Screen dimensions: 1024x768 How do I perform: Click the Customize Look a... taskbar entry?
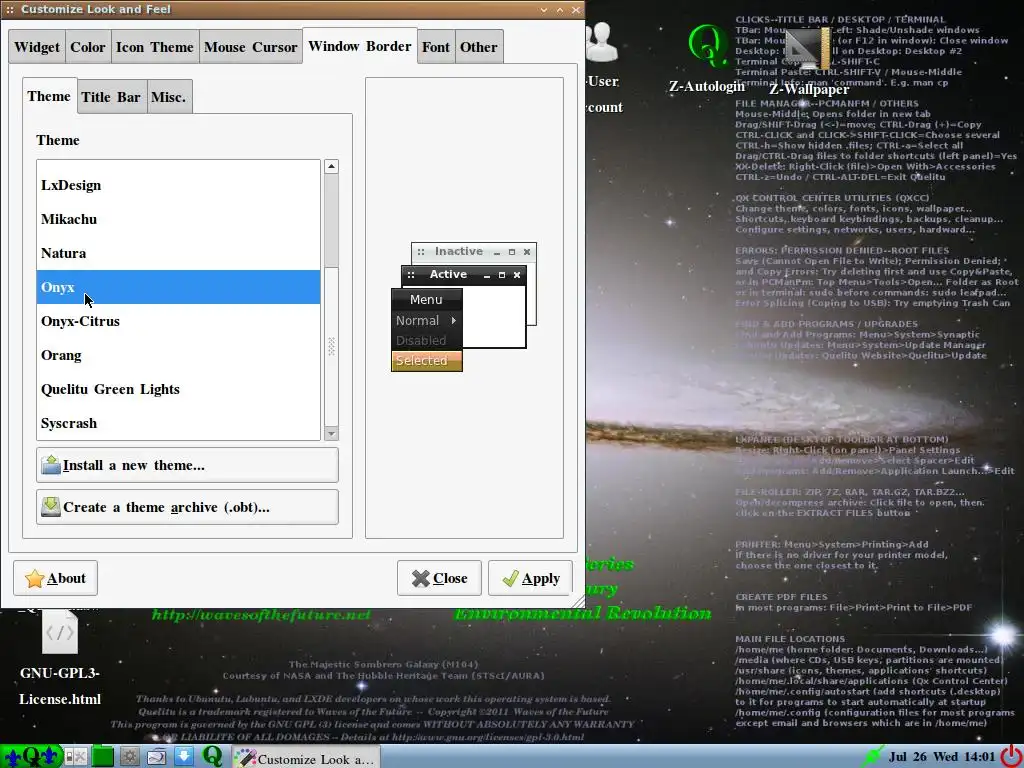click(306, 758)
